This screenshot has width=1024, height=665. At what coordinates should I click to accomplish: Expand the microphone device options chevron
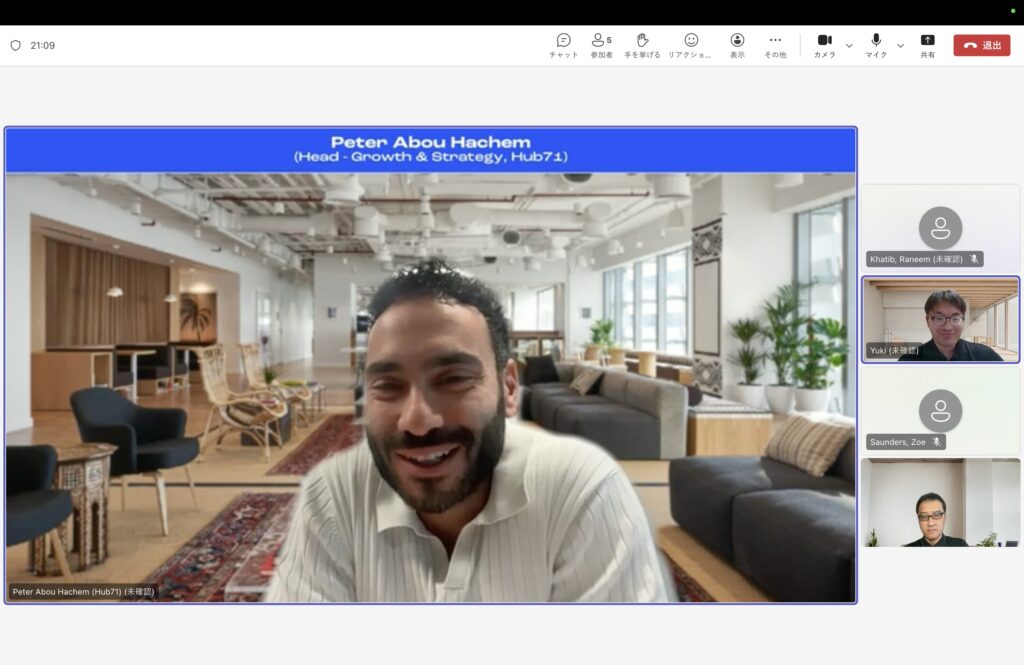pyautogui.click(x=900, y=45)
